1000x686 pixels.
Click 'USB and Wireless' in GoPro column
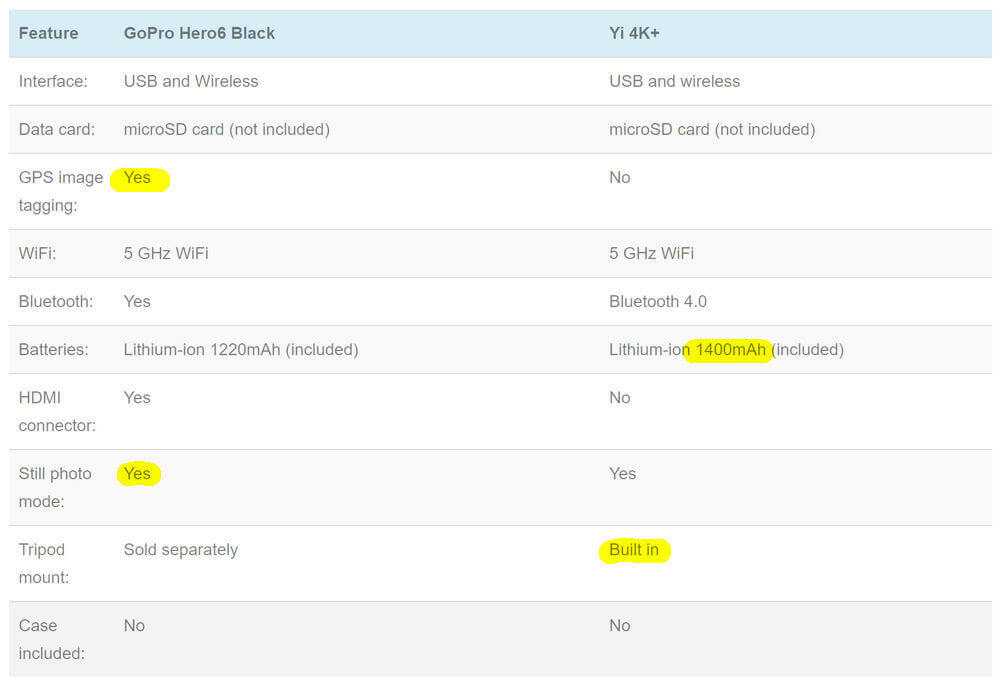[x=191, y=81]
